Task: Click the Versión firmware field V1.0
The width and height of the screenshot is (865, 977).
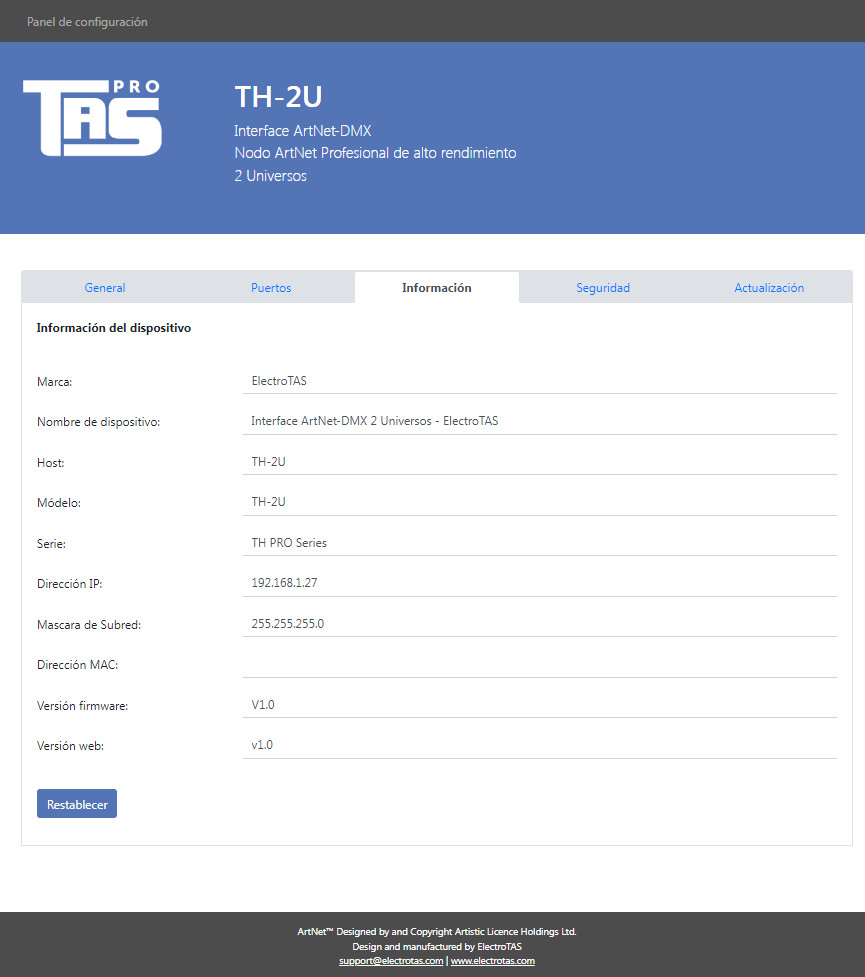Action: (540, 705)
